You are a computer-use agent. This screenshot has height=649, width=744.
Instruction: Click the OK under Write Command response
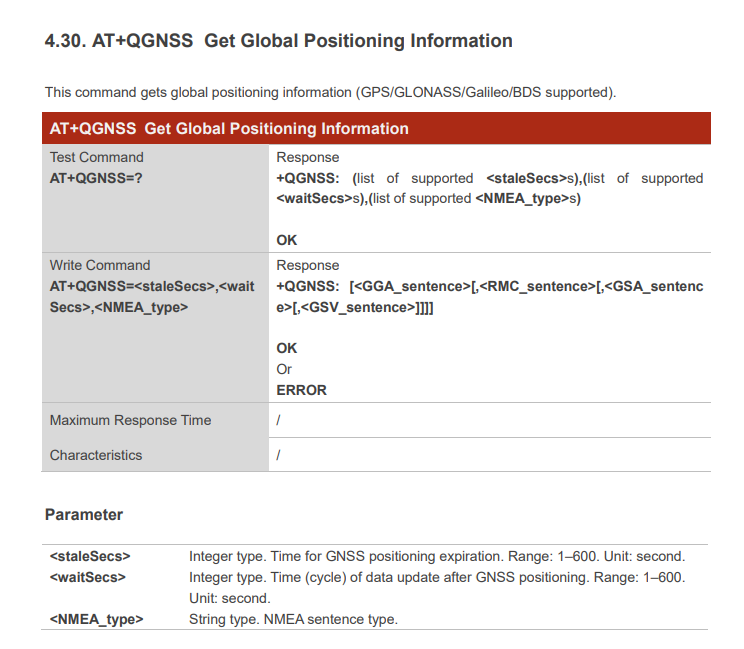click(287, 348)
